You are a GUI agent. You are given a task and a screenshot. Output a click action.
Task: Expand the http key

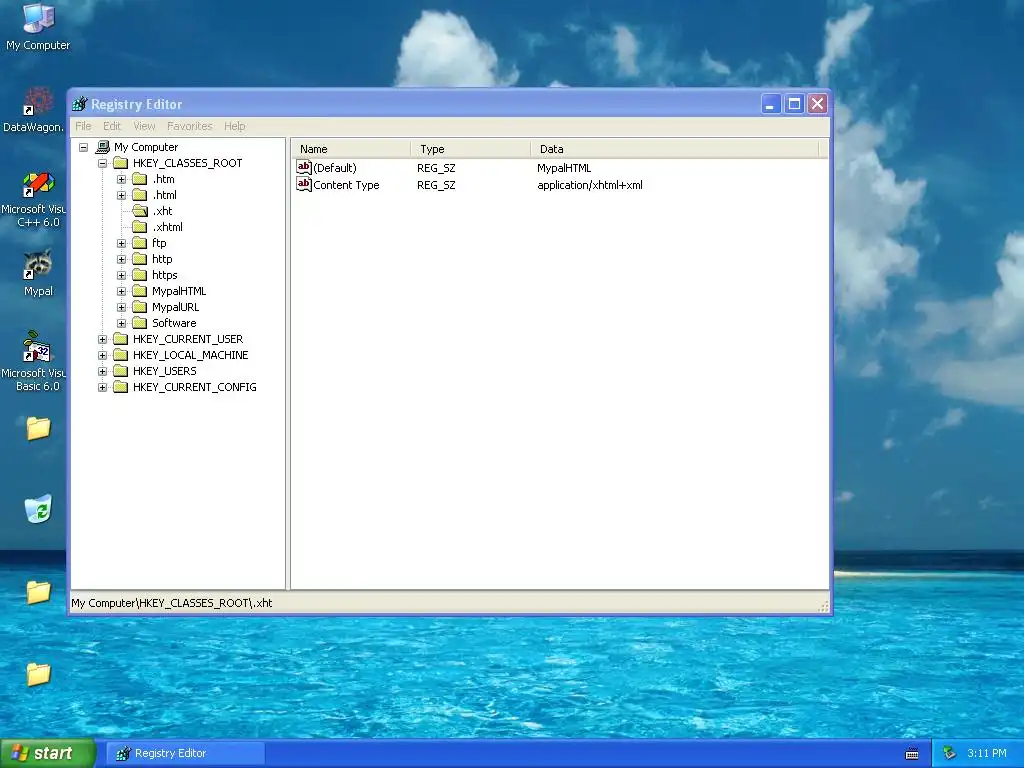tap(121, 259)
